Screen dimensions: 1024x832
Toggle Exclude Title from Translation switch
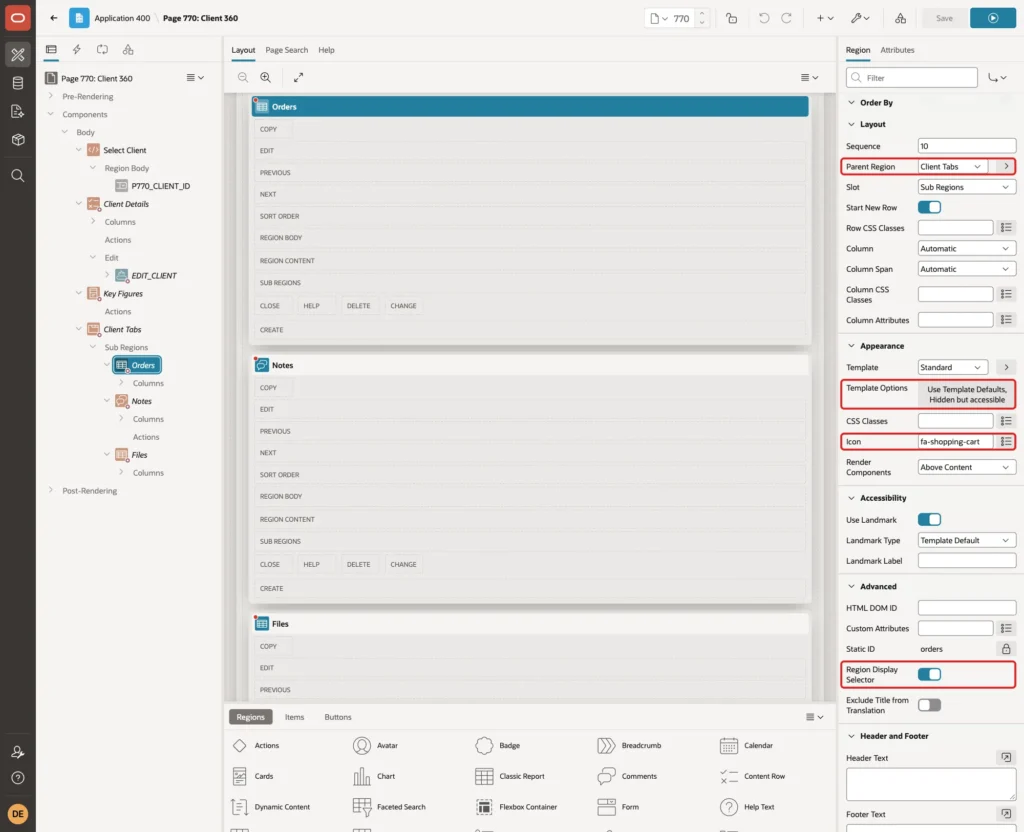(929, 705)
